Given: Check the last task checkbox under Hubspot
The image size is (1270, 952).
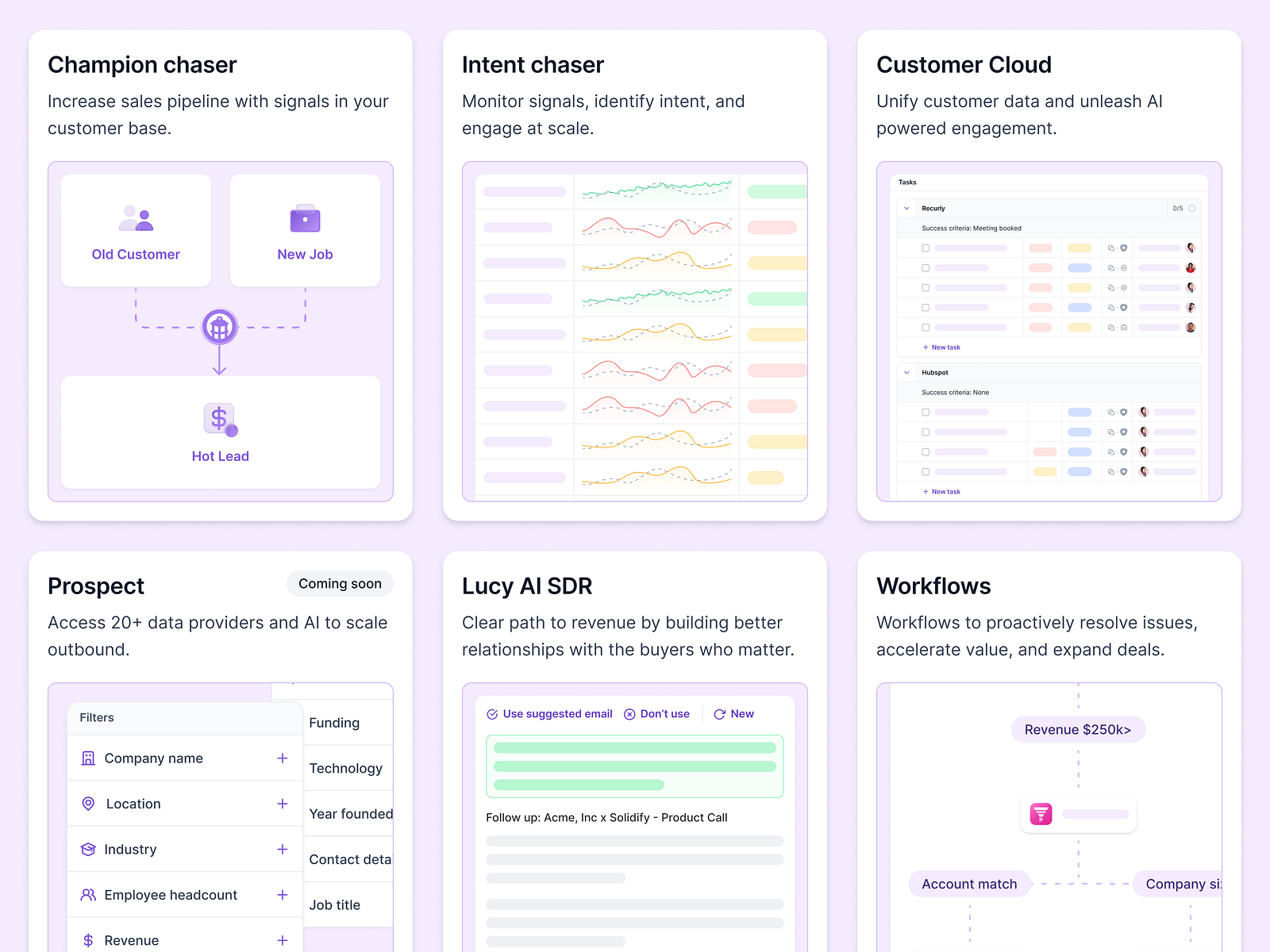Looking at the screenshot, I should pyautogui.click(x=925, y=471).
